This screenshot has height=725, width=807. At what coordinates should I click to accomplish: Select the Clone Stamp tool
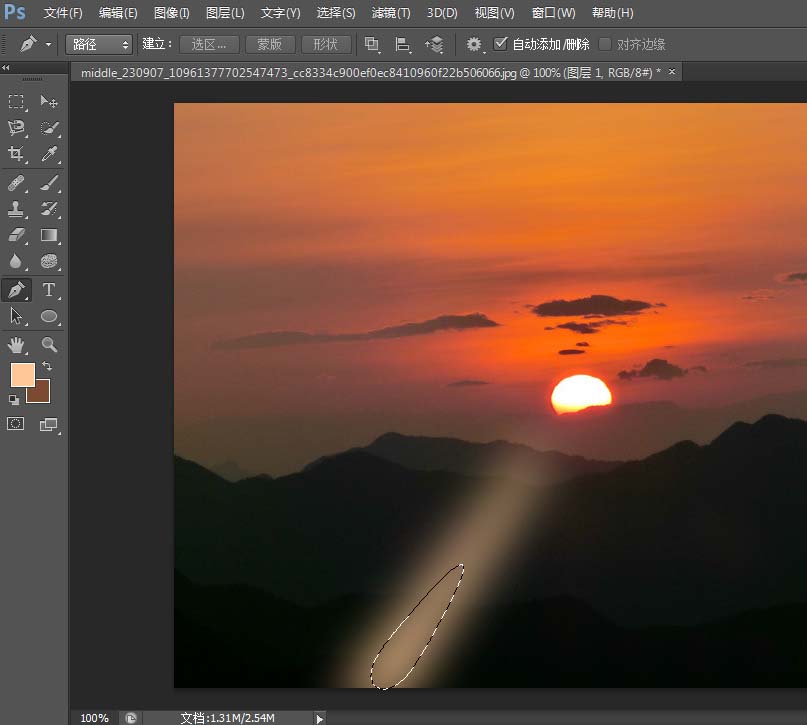(x=15, y=208)
